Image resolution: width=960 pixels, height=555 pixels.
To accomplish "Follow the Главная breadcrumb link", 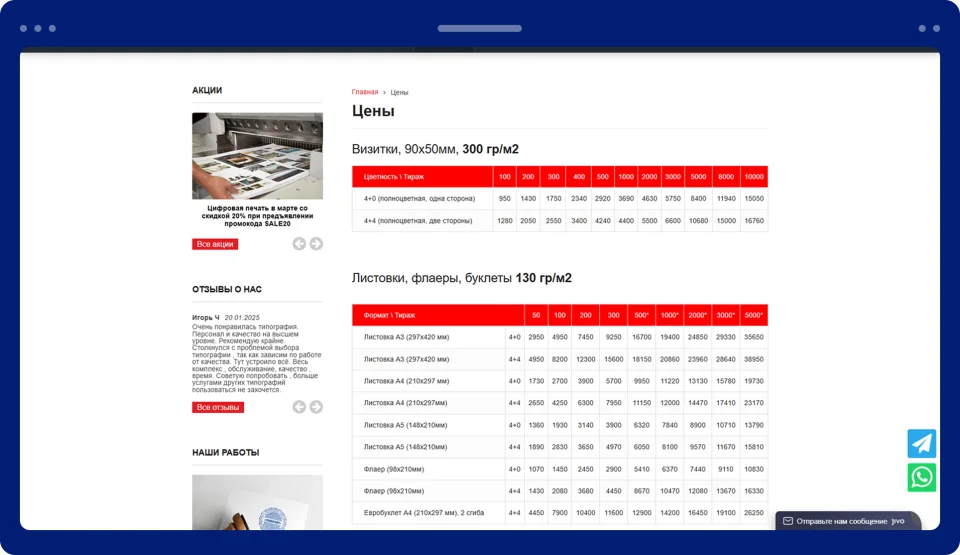I will (x=365, y=92).
